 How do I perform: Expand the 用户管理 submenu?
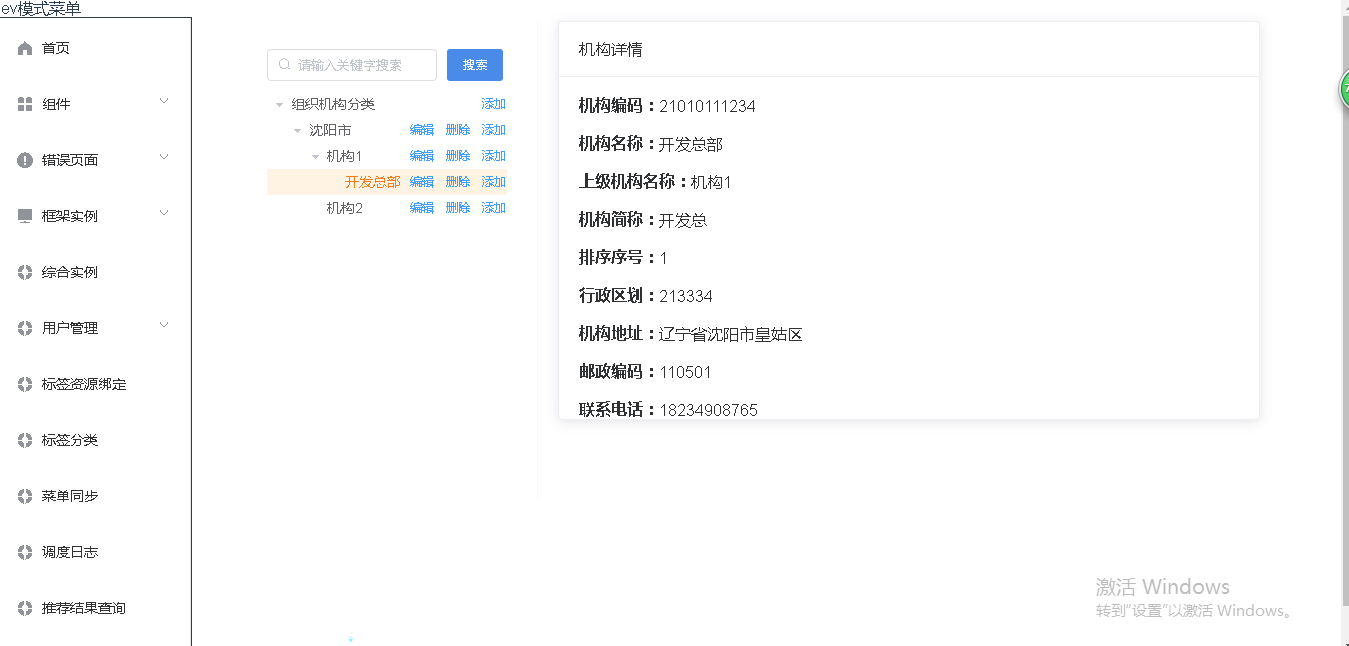163,327
